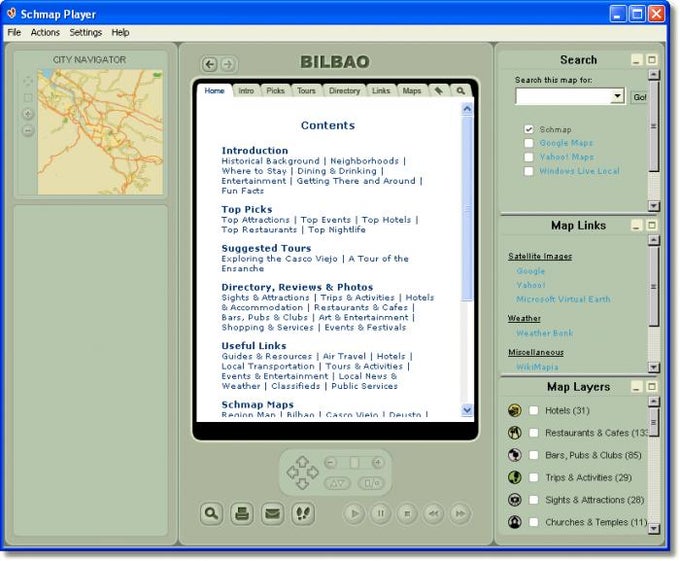Rewind to the previous tour stop
This screenshot has width=680, height=561.
click(434, 514)
